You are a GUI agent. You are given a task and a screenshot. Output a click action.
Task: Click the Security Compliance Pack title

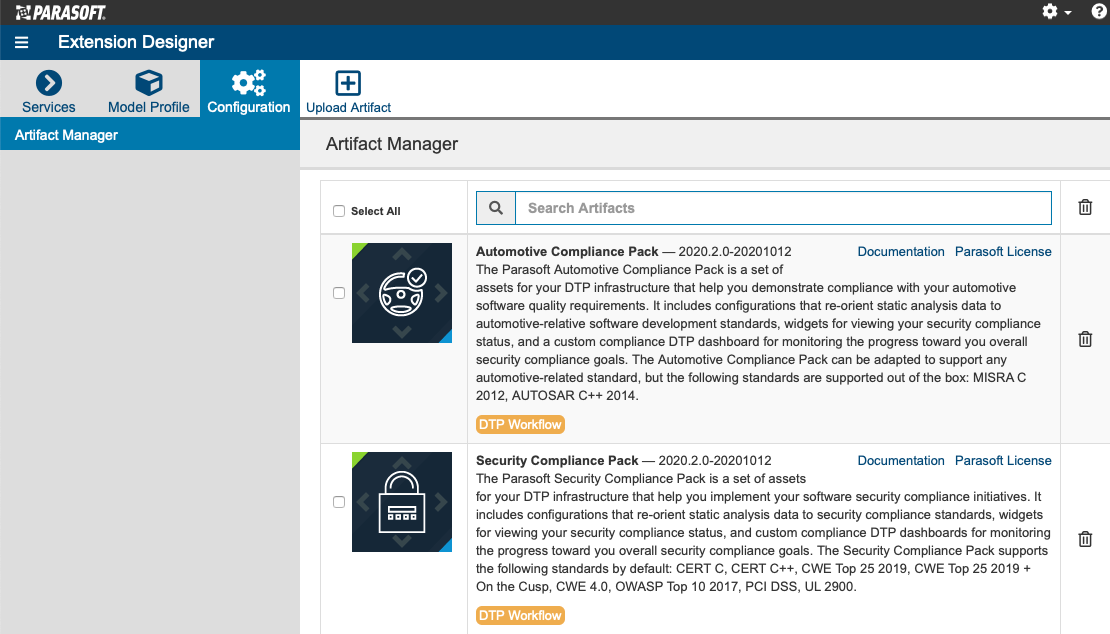(x=557, y=461)
